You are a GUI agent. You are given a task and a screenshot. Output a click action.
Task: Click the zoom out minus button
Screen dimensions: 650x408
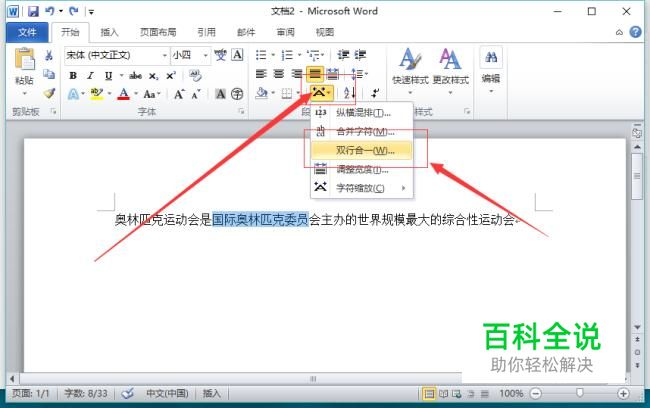(536, 393)
